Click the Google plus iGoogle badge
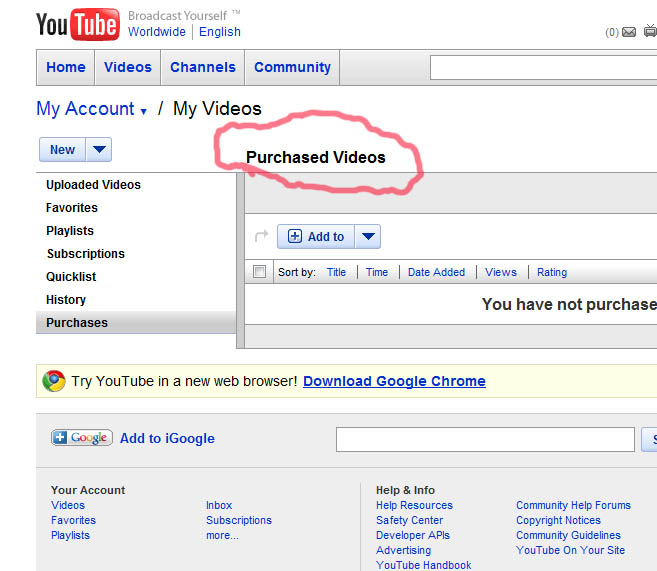Image resolution: width=657 pixels, height=571 pixels. coord(82,438)
